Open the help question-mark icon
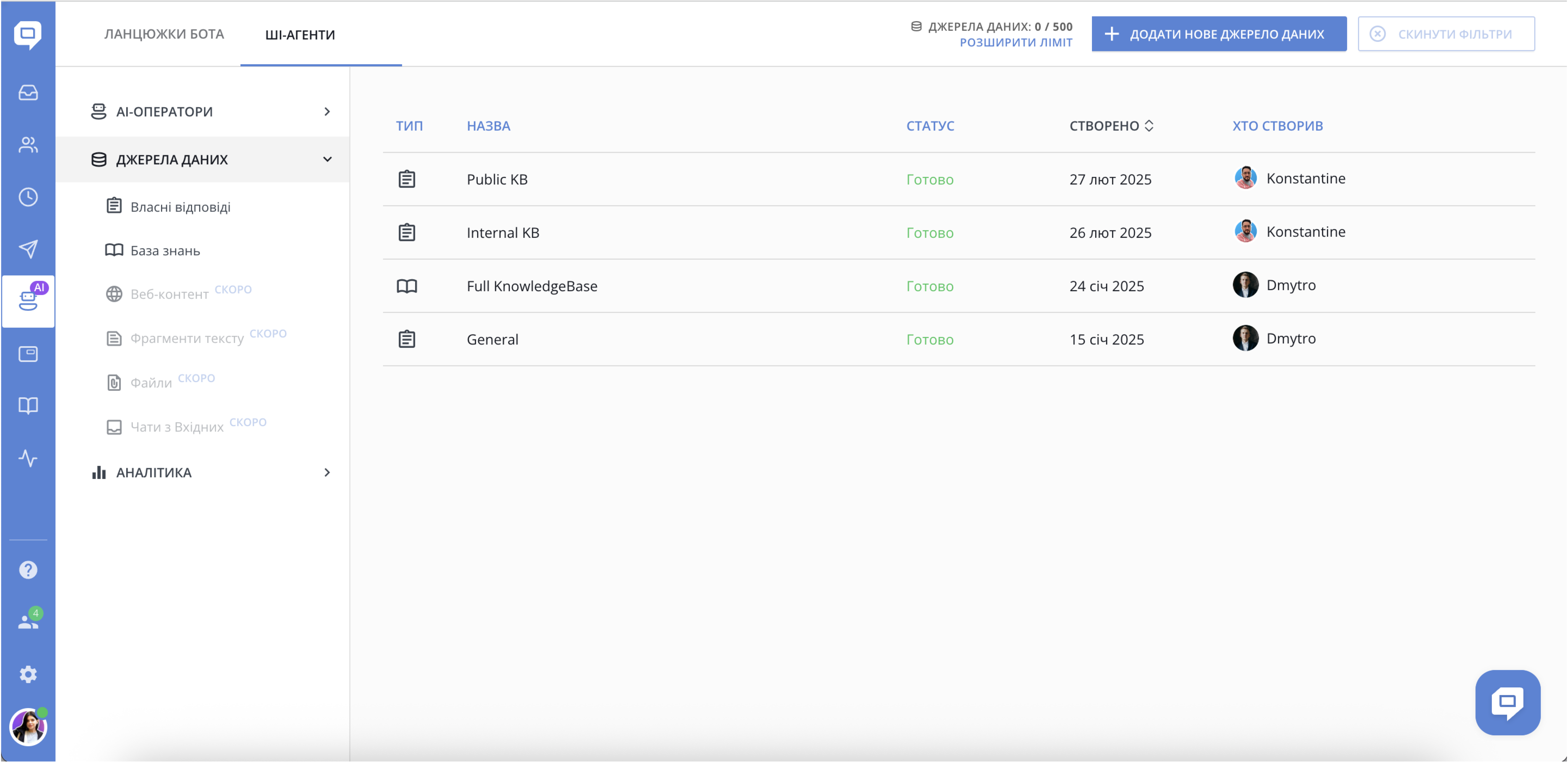The width and height of the screenshot is (1568, 762). pyautogui.click(x=28, y=570)
